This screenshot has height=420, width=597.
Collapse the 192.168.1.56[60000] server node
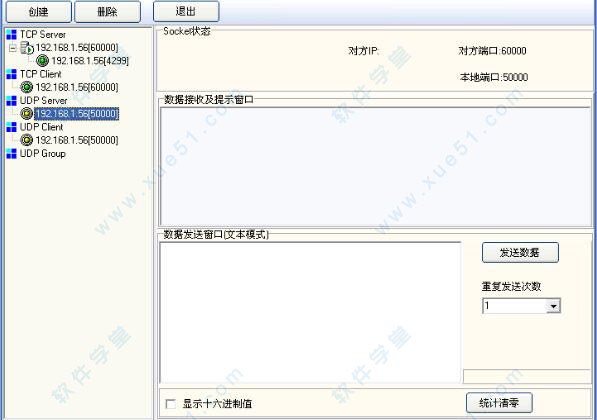(x=13, y=48)
